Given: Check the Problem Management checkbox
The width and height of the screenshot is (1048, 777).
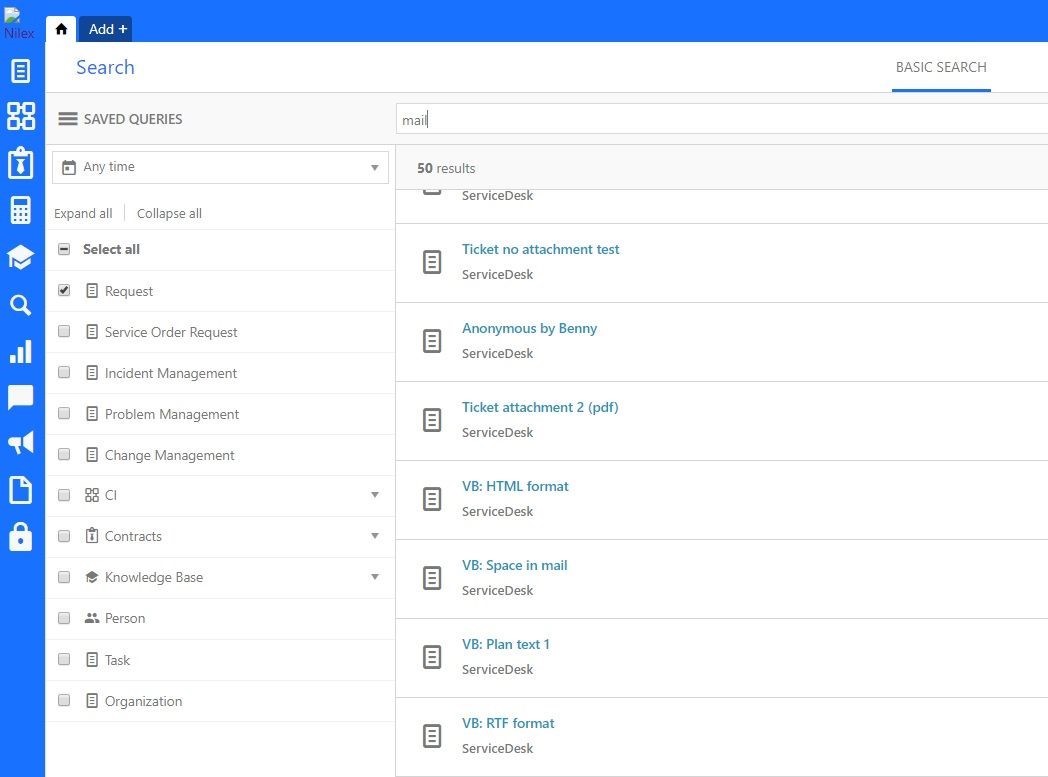Looking at the screenshot, I should click(64, 413).
